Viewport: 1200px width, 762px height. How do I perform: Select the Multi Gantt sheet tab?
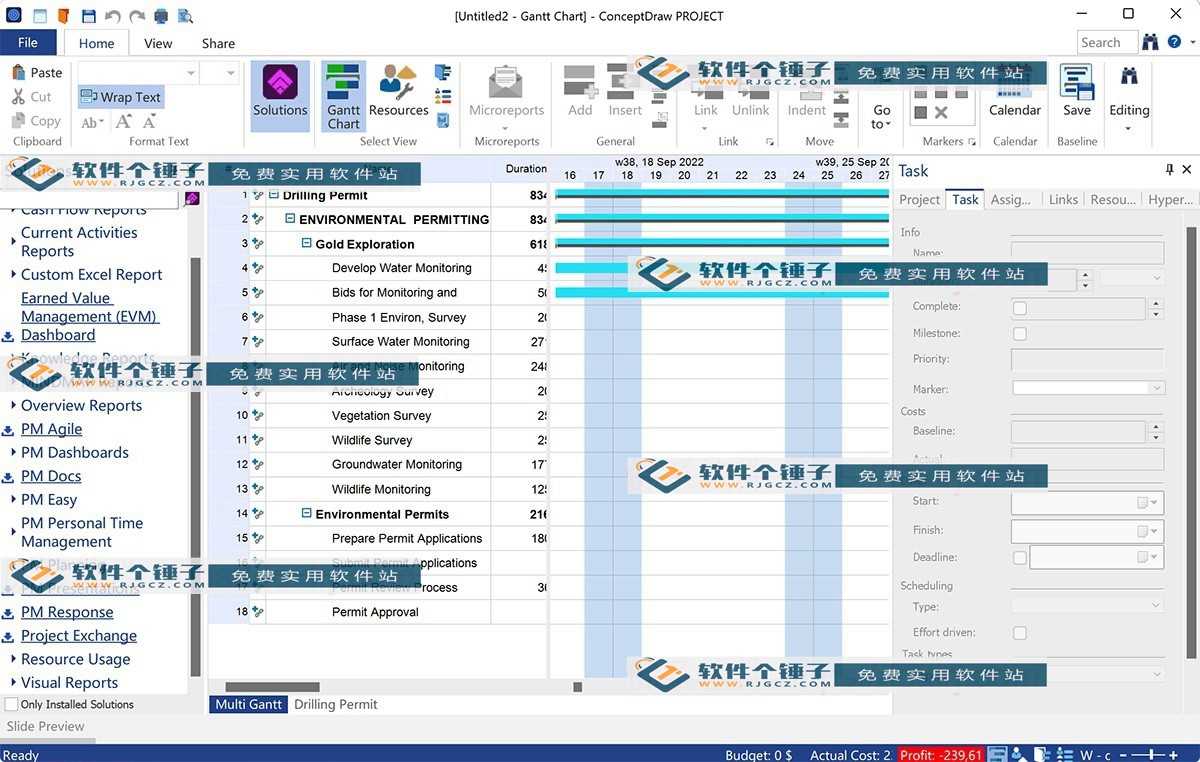coord(249,704)
